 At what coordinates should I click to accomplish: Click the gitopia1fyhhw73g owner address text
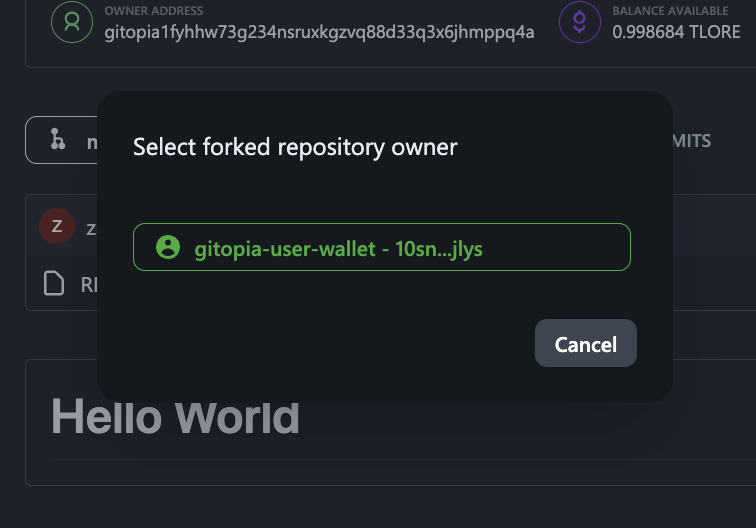pos(318,31)
